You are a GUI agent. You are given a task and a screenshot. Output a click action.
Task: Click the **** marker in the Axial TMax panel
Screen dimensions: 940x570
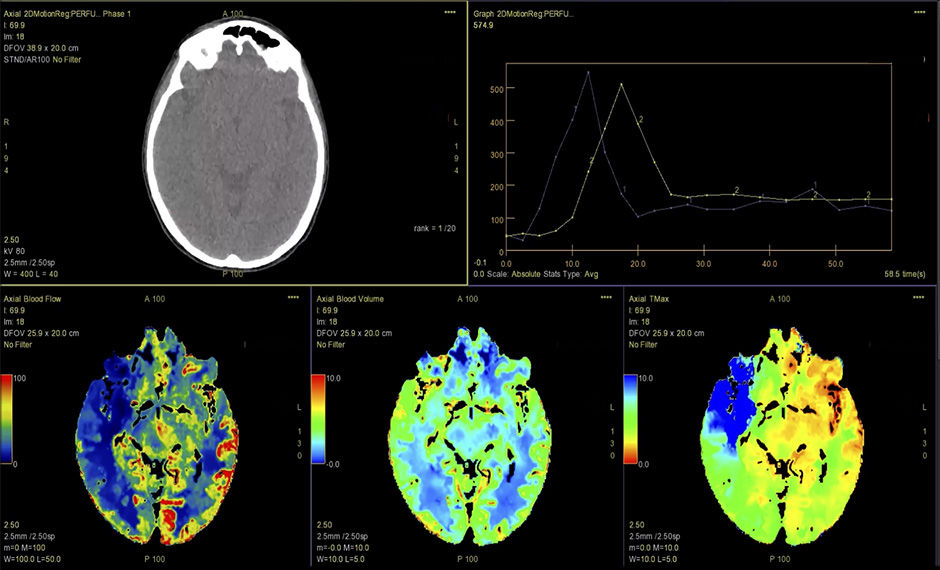[918, 298]
